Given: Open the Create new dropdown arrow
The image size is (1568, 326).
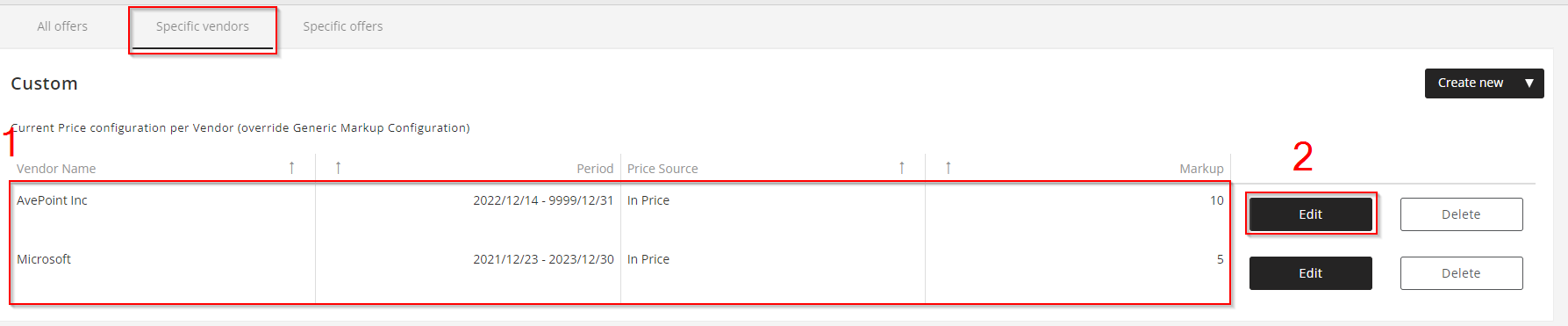Looking at the screenshot, I should click(1529, 83).
